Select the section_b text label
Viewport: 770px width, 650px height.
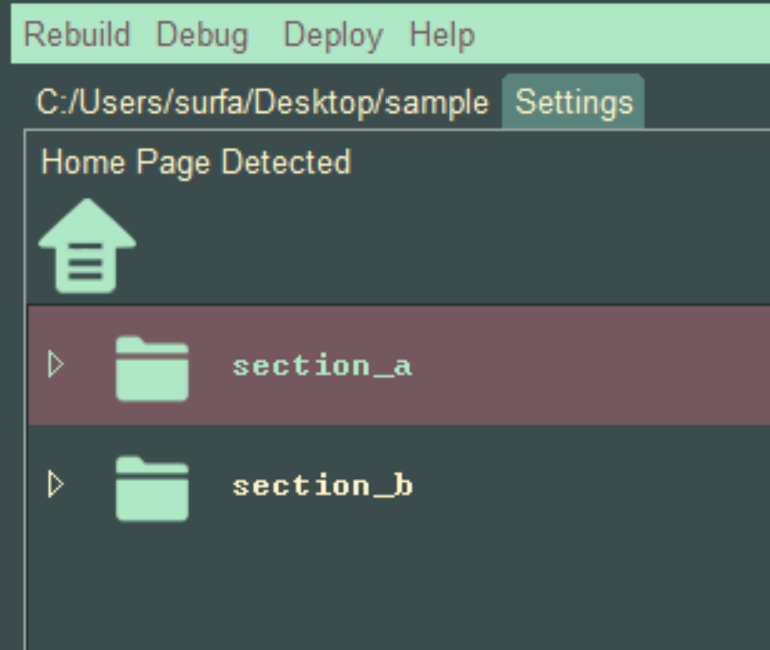tap(322, 486)
